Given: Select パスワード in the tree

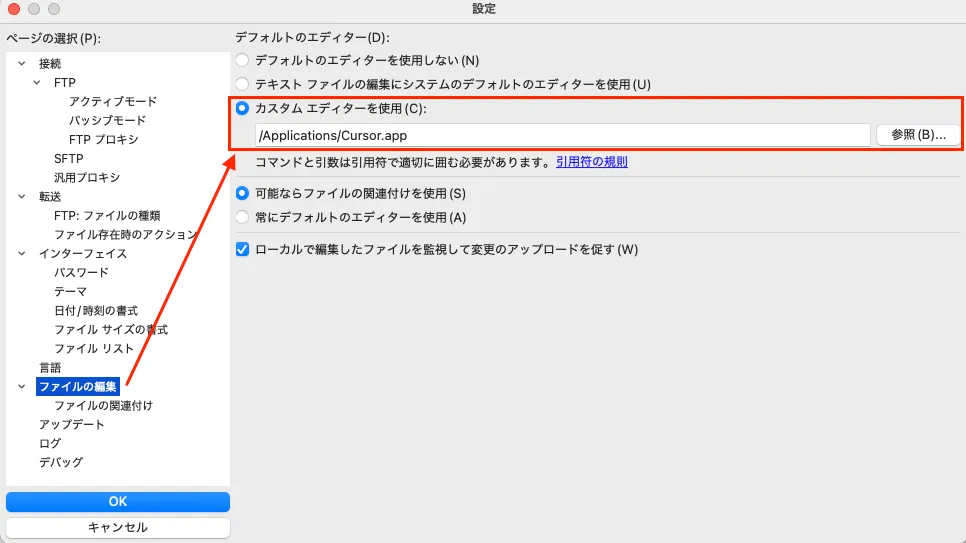Looking at the screenshot, I should pyautogui.click(x=81, y=272).
